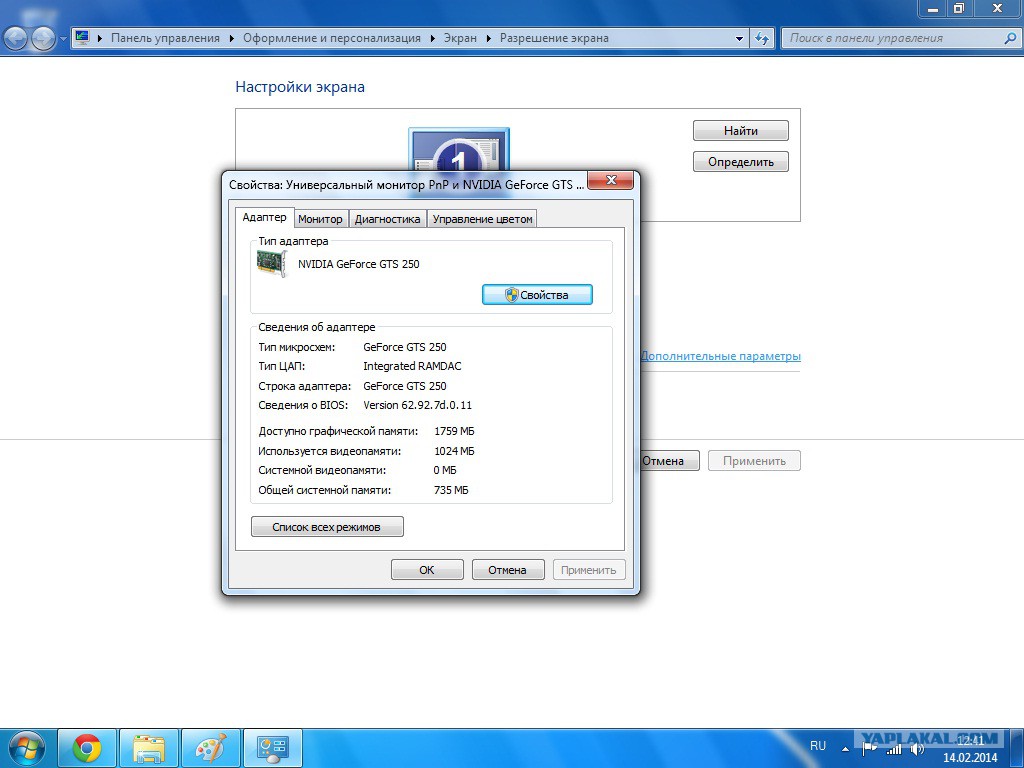Open address bar history dropdown arrow

tap(739, 39)
